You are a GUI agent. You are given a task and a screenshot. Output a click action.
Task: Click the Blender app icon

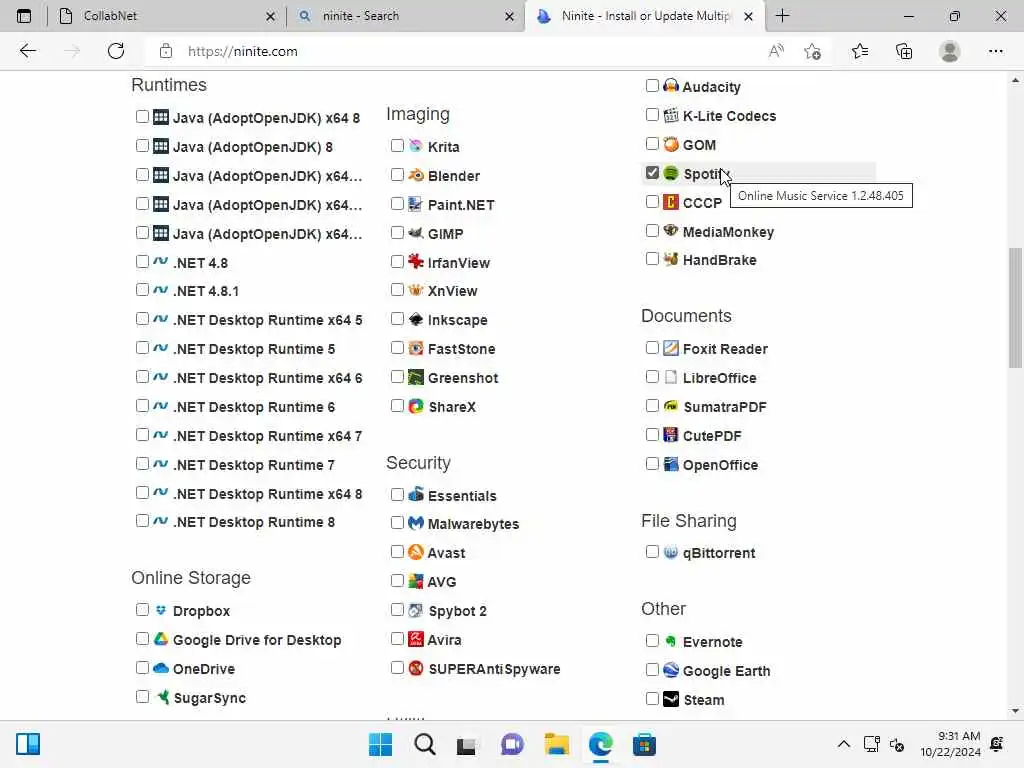pos(415,175)
